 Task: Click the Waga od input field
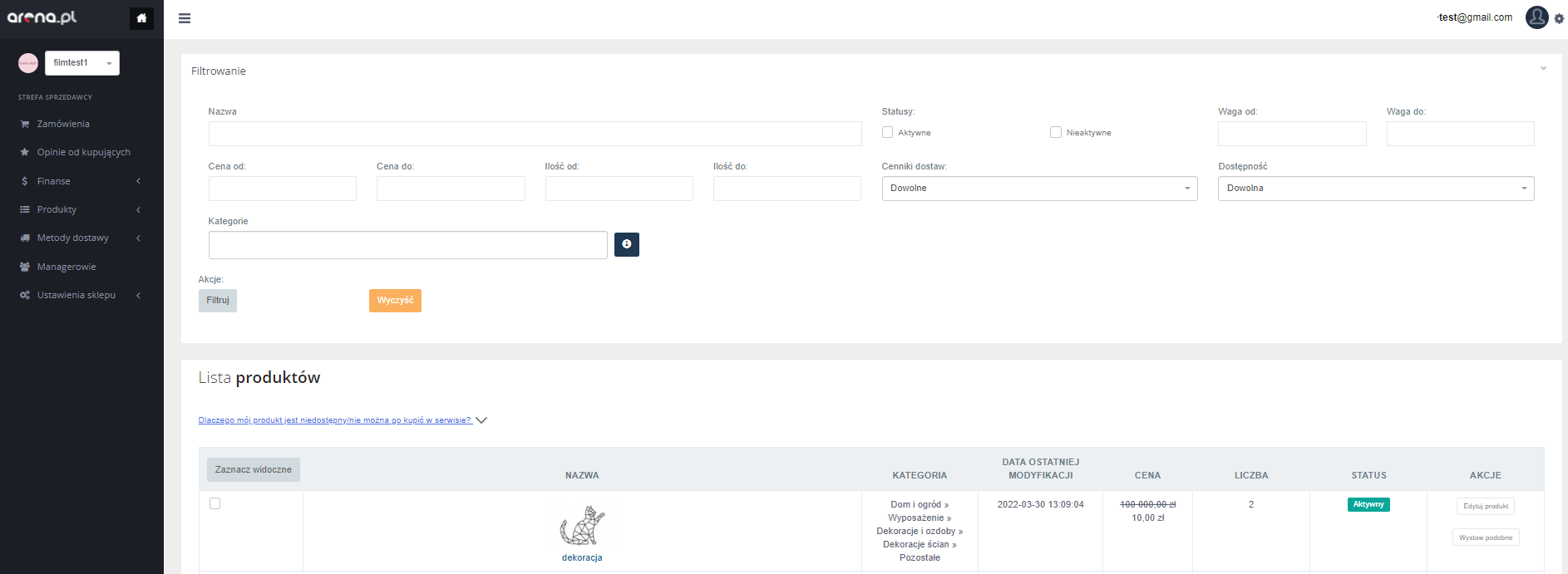(x=1292, y=134)
